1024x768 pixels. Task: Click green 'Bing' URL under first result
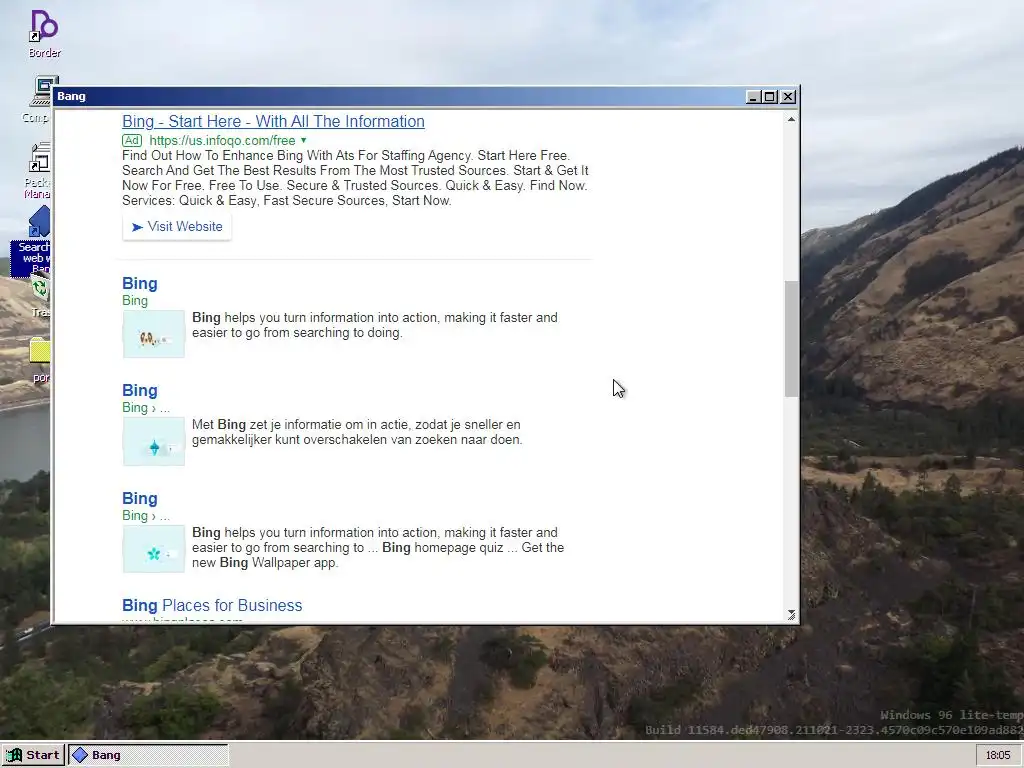pyautogui.click(x=135, y=300)
